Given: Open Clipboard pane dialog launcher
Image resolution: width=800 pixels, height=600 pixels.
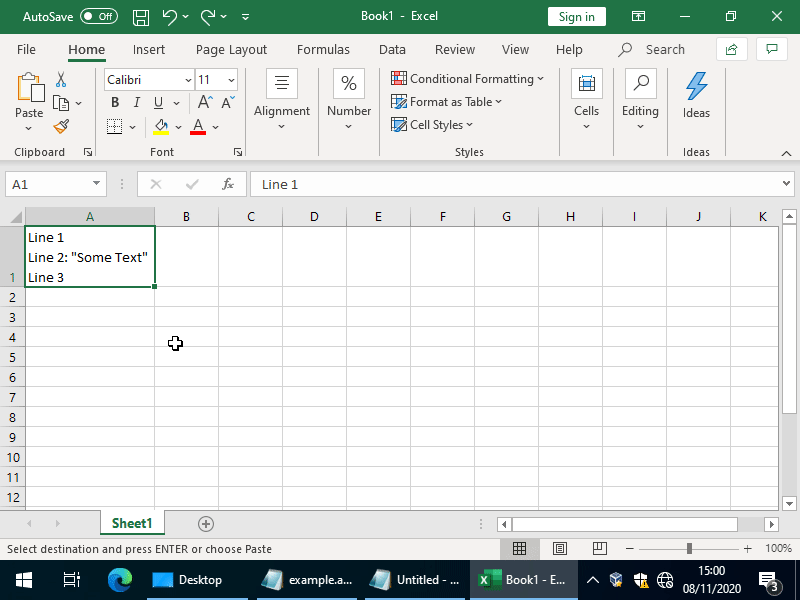Looking at the screenshot, I should [x=88, y=152].
